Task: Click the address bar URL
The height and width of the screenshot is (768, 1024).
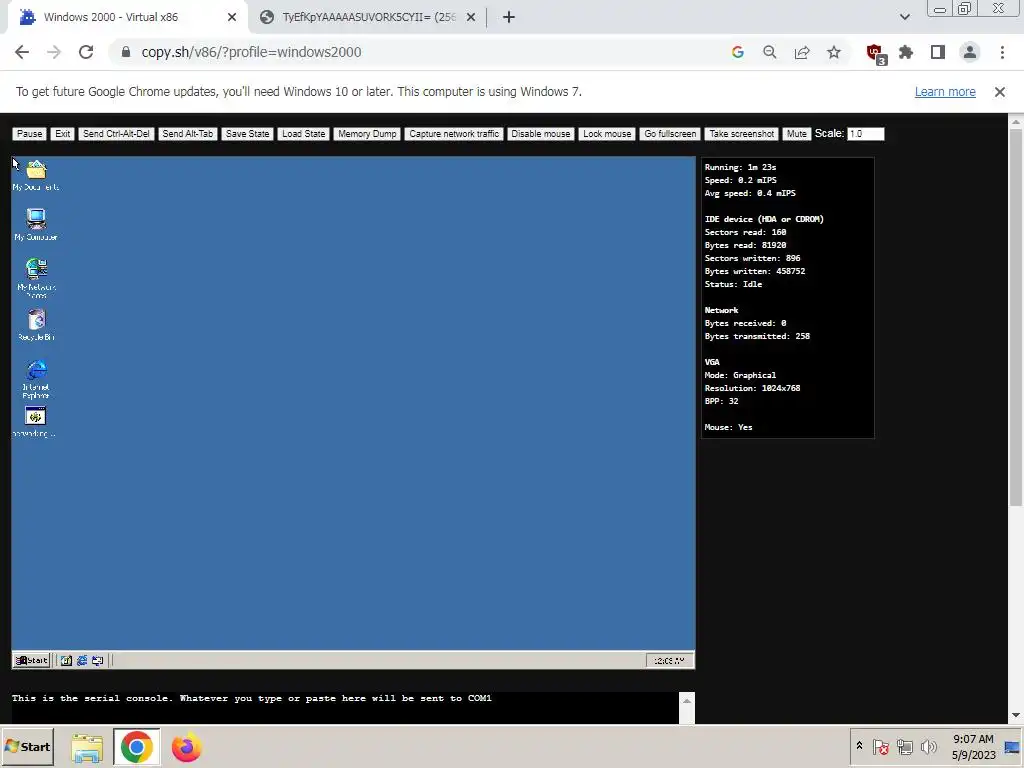Action: (251, 52)
